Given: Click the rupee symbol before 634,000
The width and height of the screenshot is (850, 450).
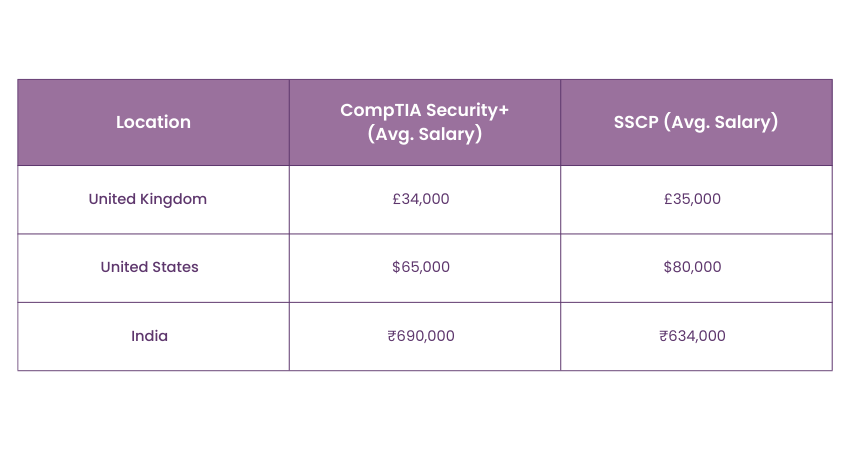Looking at the screenshot, I should (x=663, y=336).
